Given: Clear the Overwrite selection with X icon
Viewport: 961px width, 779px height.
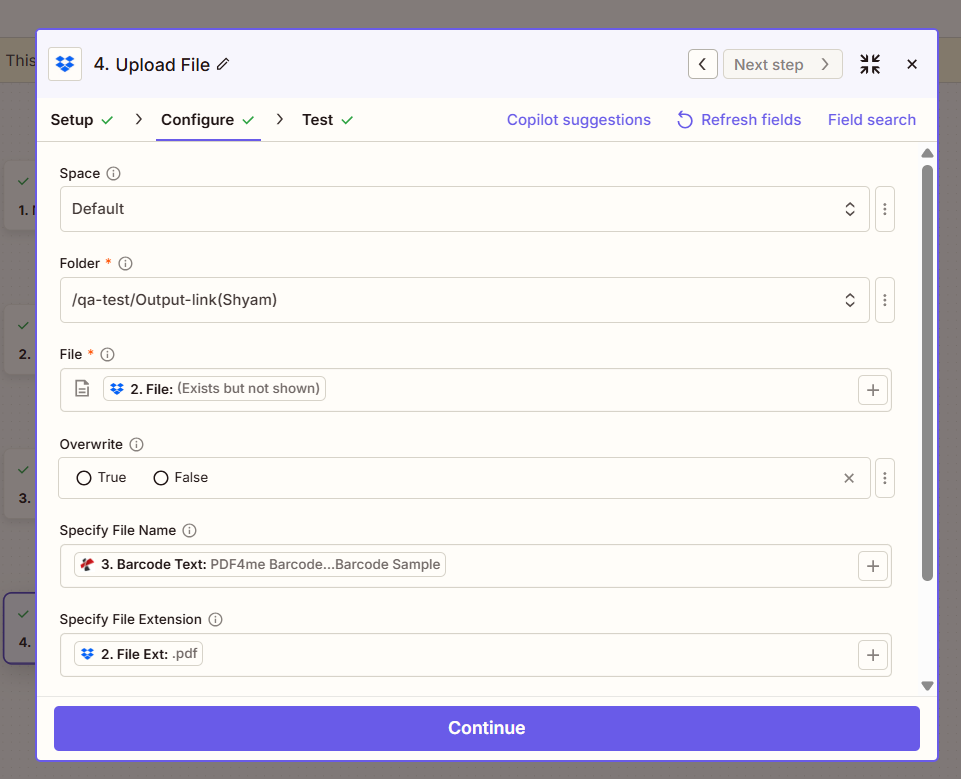Looking at the screenshot, I should pos(849,478).
